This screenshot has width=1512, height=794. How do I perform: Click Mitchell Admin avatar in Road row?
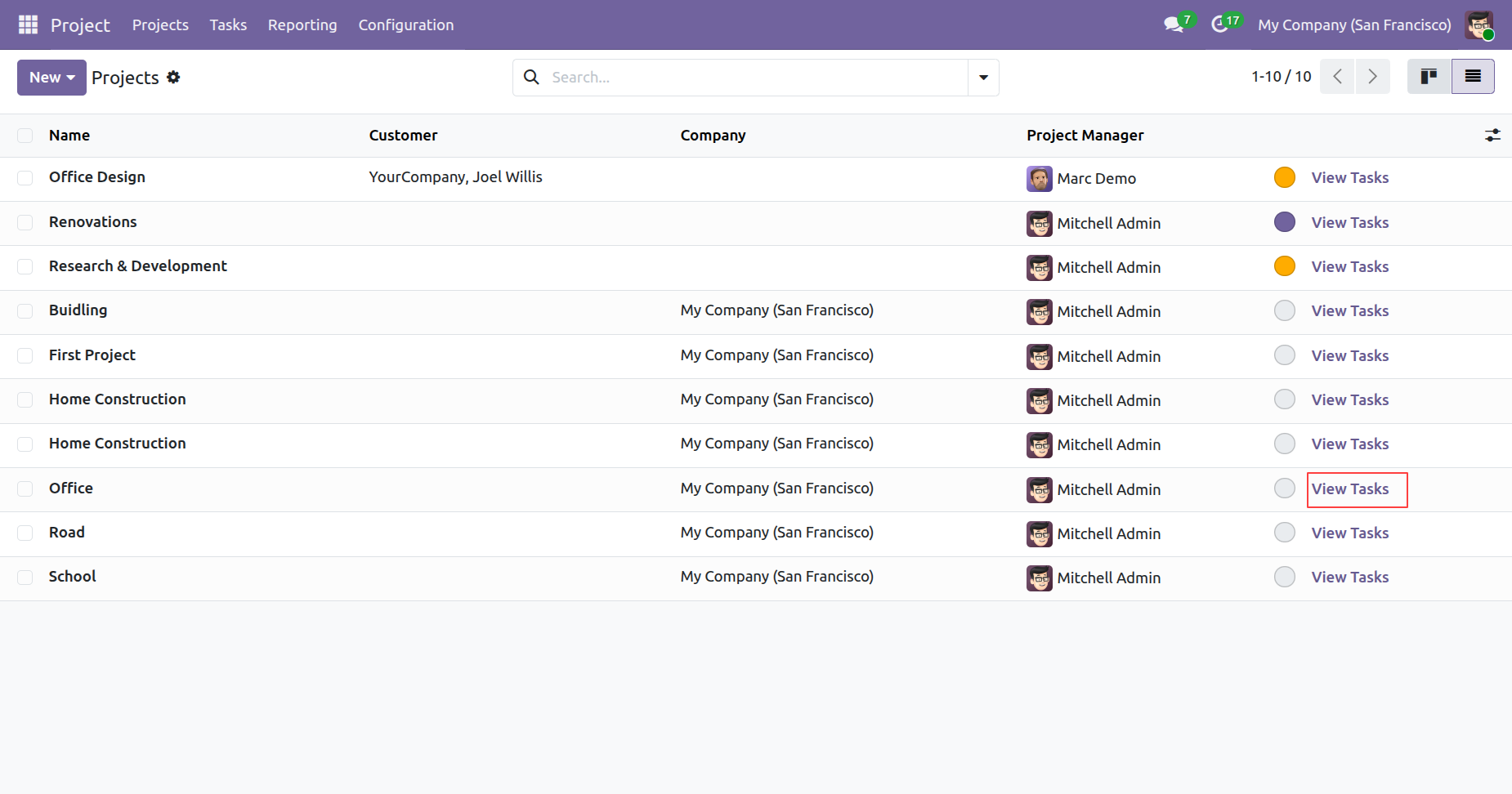[x=1040, y=533]
